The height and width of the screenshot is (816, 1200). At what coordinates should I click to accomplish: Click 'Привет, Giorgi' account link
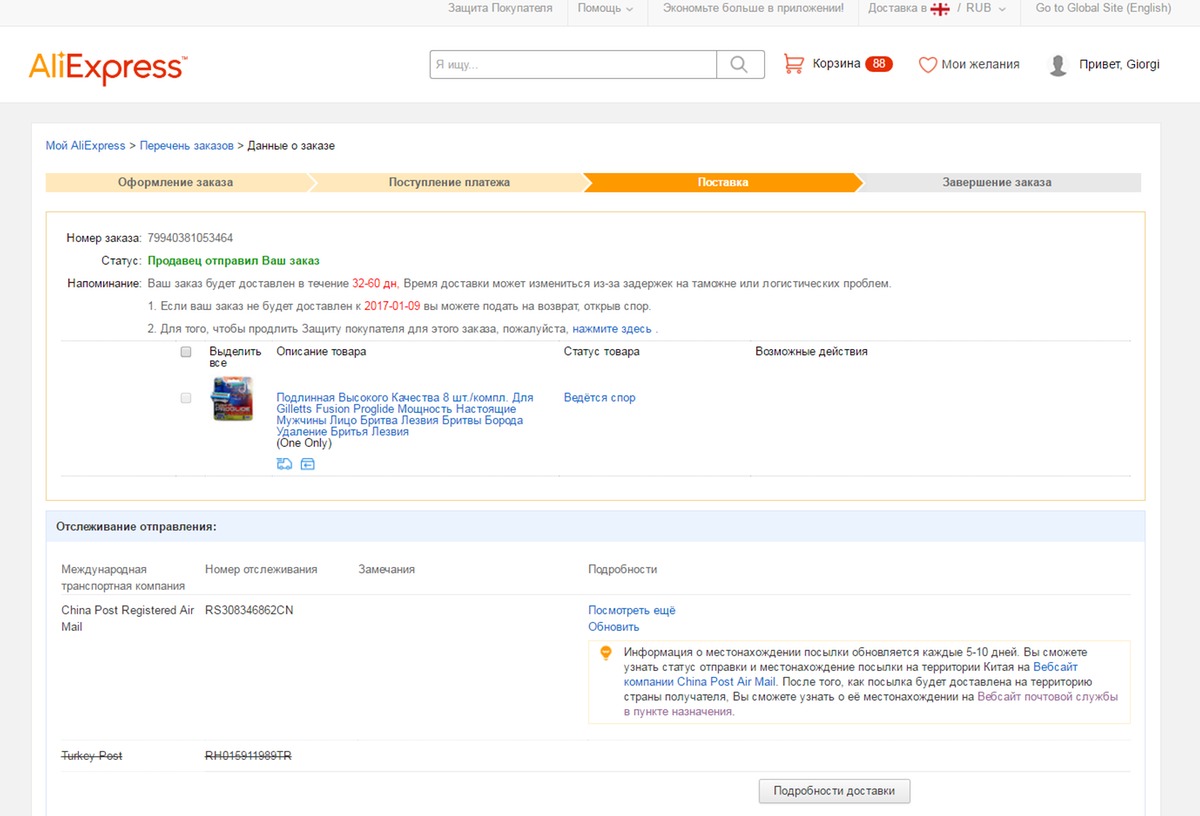coord(1119,64)
